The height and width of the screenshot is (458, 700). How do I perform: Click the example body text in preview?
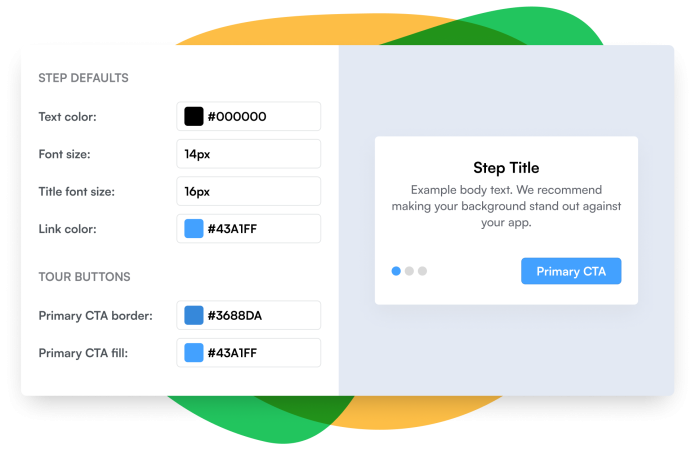[506, 206]
